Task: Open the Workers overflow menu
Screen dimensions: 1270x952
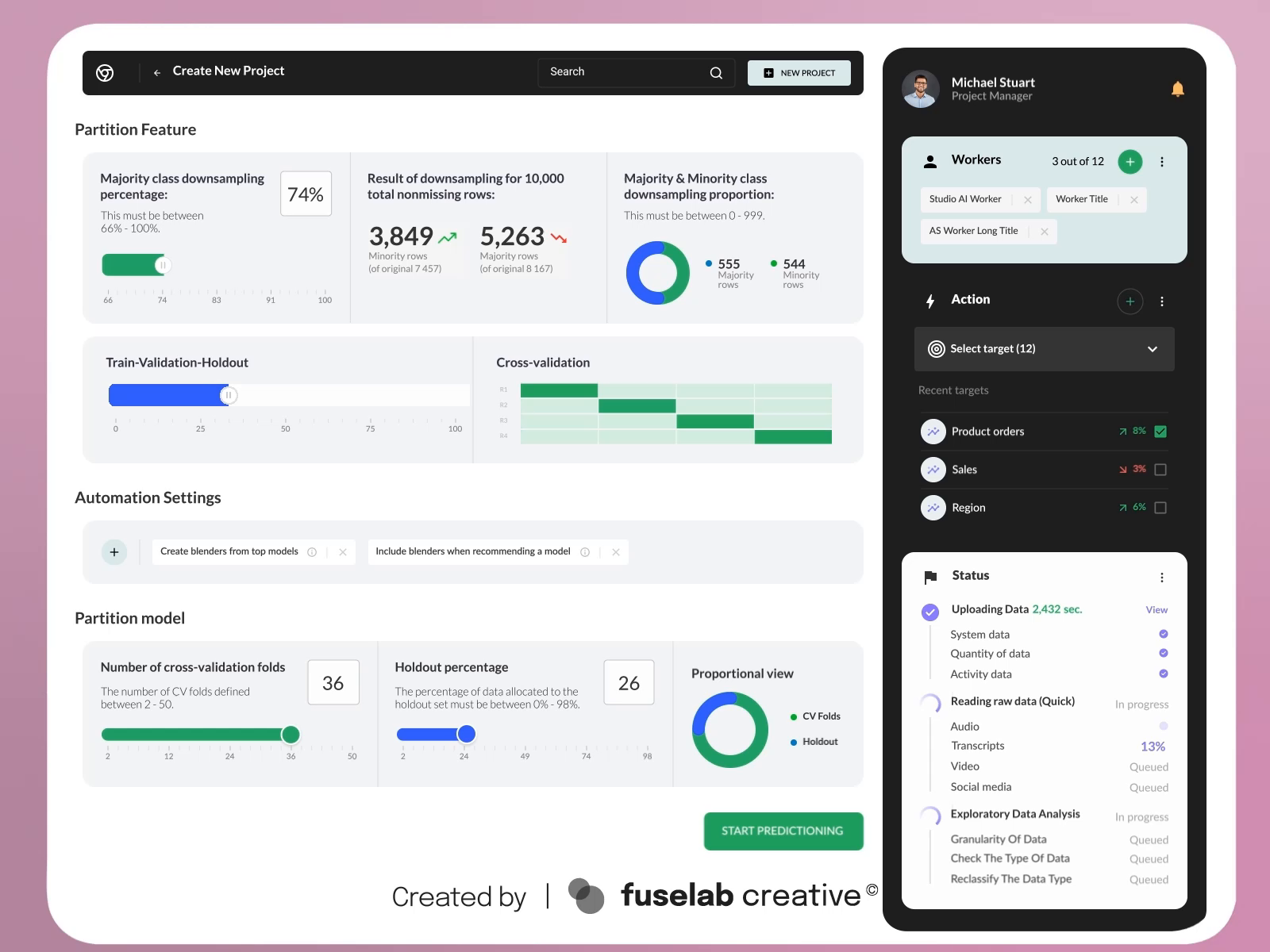Action: pyautogui.click(x=1162, y=161)
